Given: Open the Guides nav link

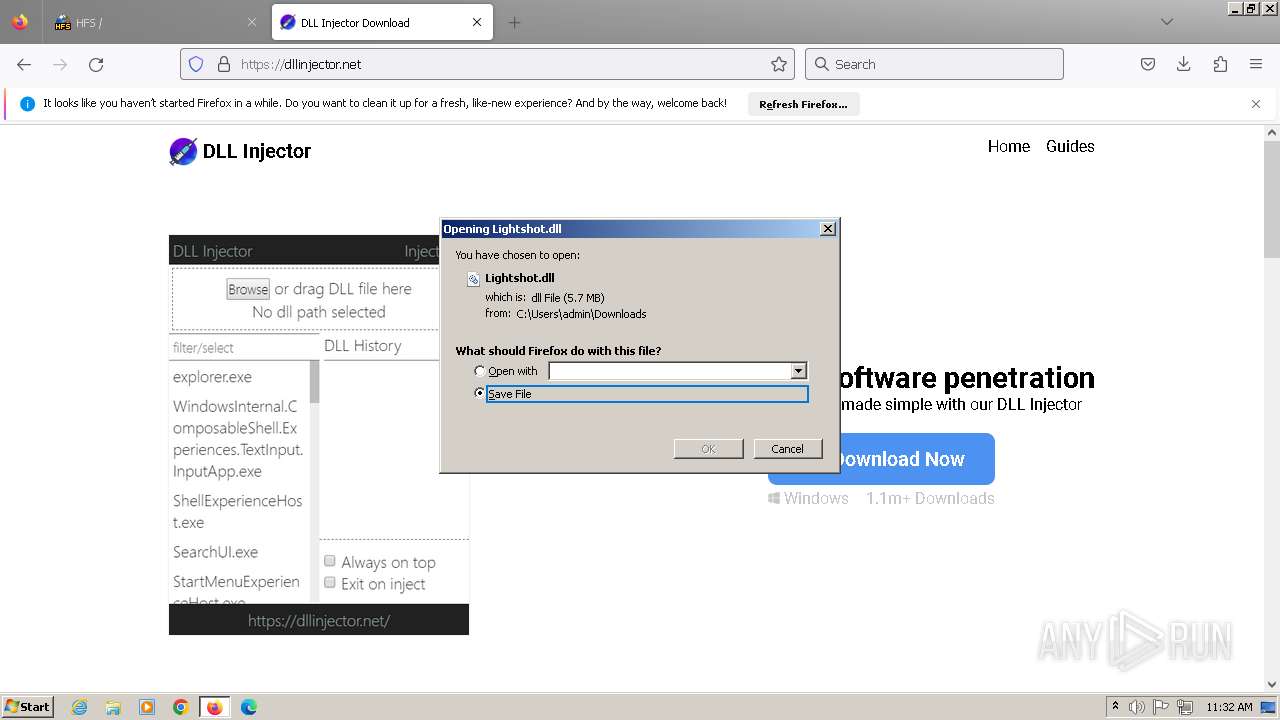Looking at the screenshot, I should coord(1070,146).
